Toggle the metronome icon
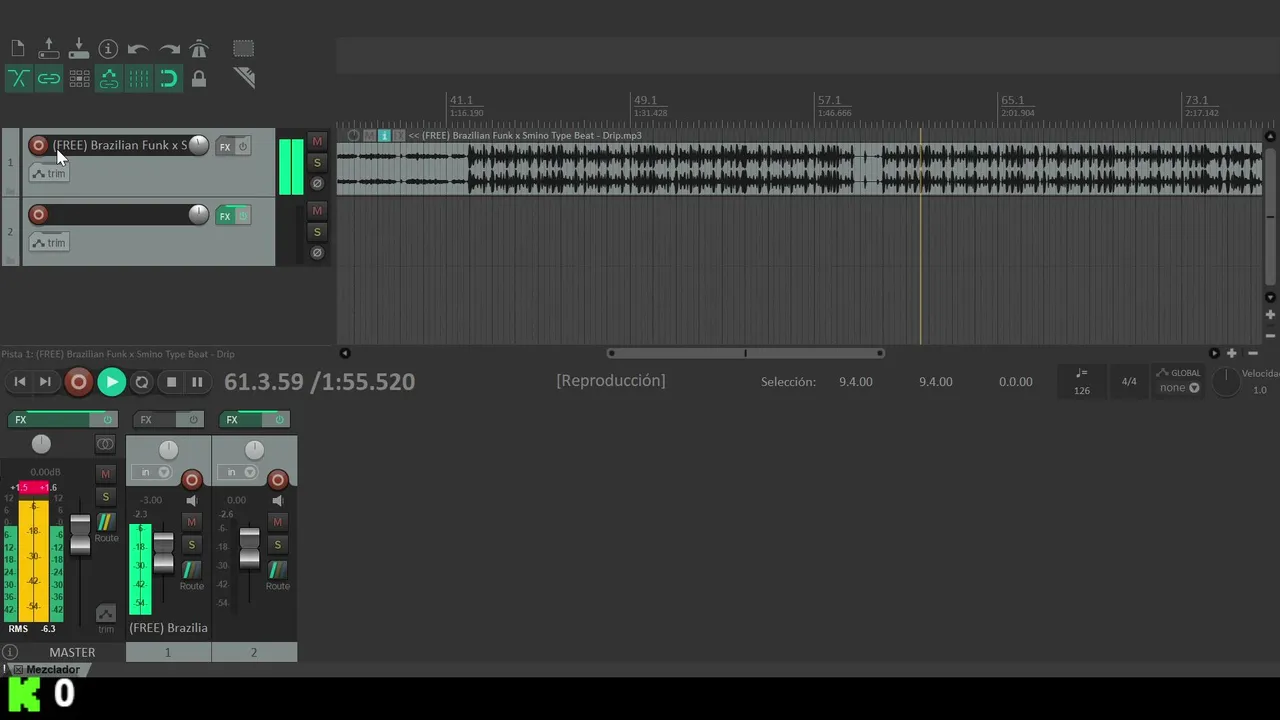The width and height of the screenshot is (1280, 720). [199, 49]
